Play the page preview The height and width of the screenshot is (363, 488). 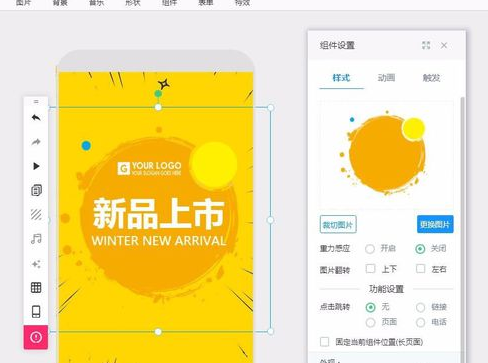(36, 166)
